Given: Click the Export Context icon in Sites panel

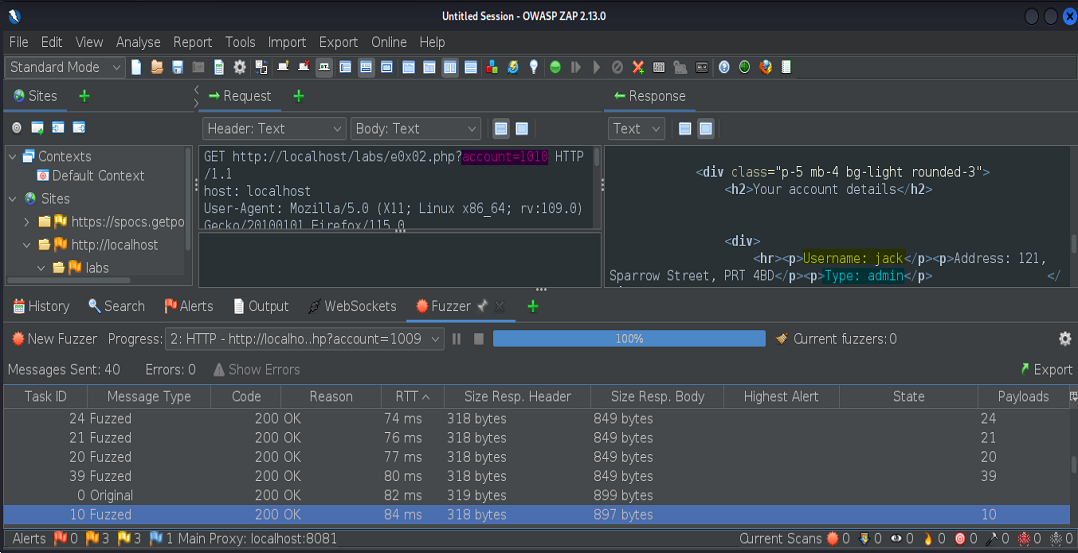Looking at the screenshot, I should (x=79, y=128).
